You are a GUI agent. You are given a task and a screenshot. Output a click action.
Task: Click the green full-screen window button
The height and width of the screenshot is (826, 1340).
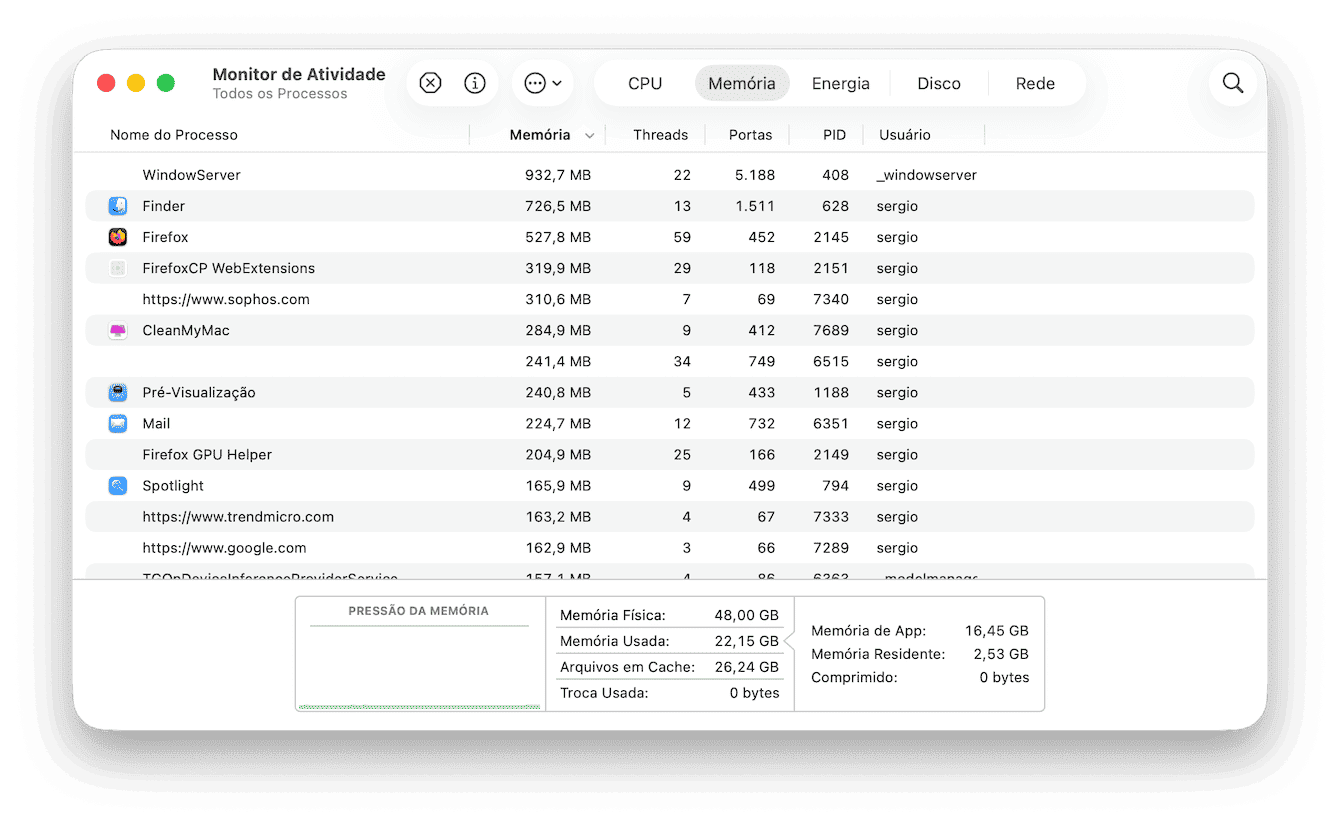coord(166,83)
